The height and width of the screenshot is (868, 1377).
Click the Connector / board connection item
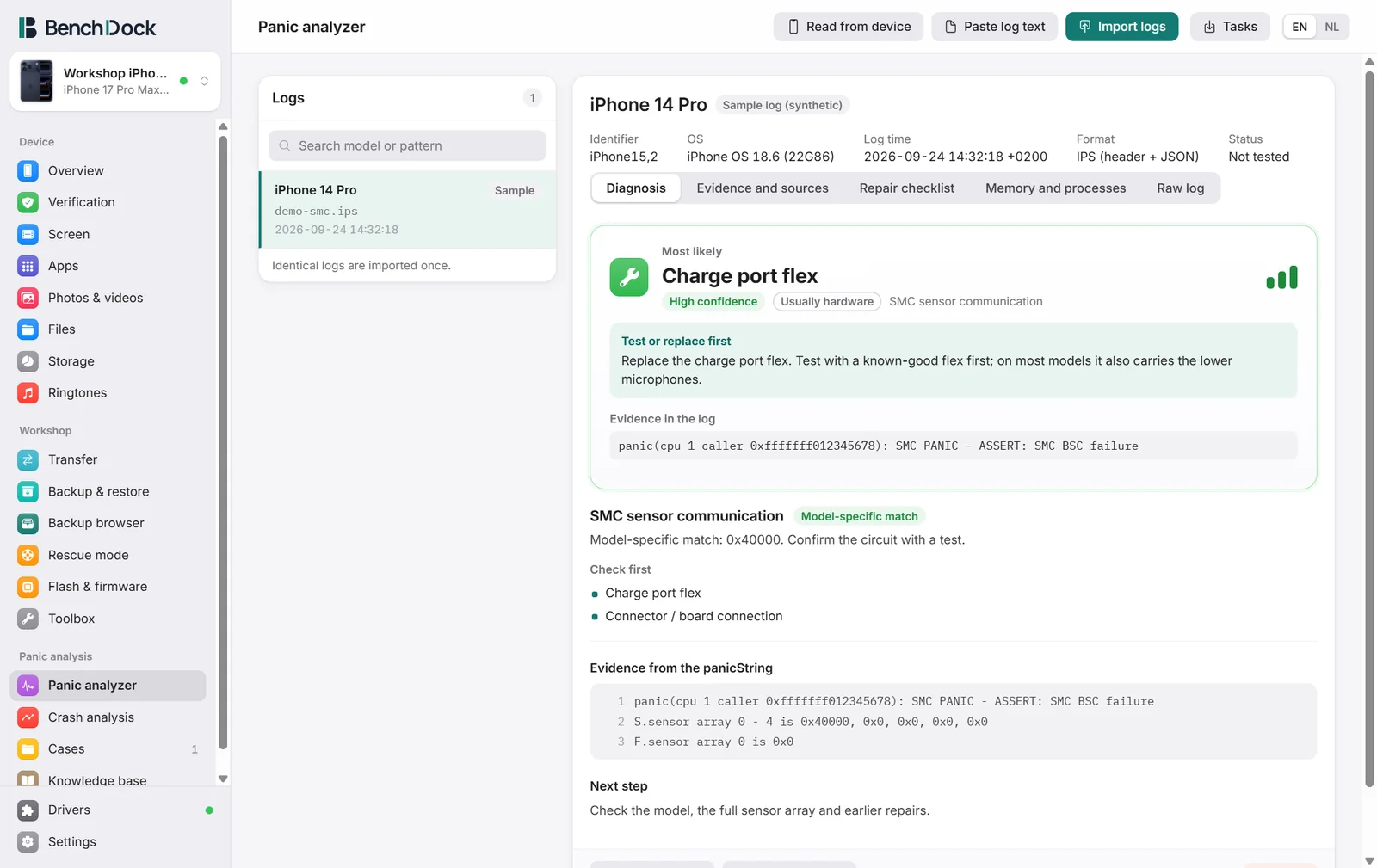click(x=694, y=616)
